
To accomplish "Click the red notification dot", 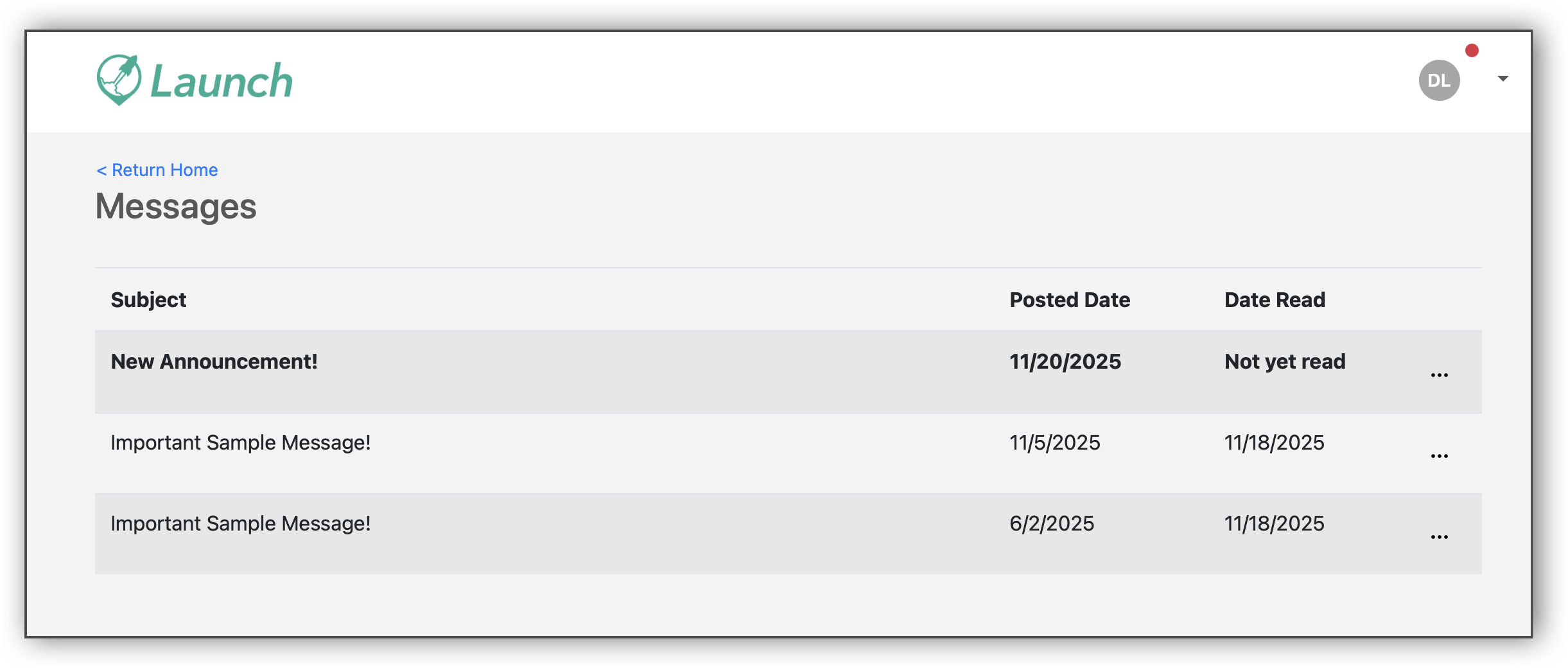I will 1472,51.
